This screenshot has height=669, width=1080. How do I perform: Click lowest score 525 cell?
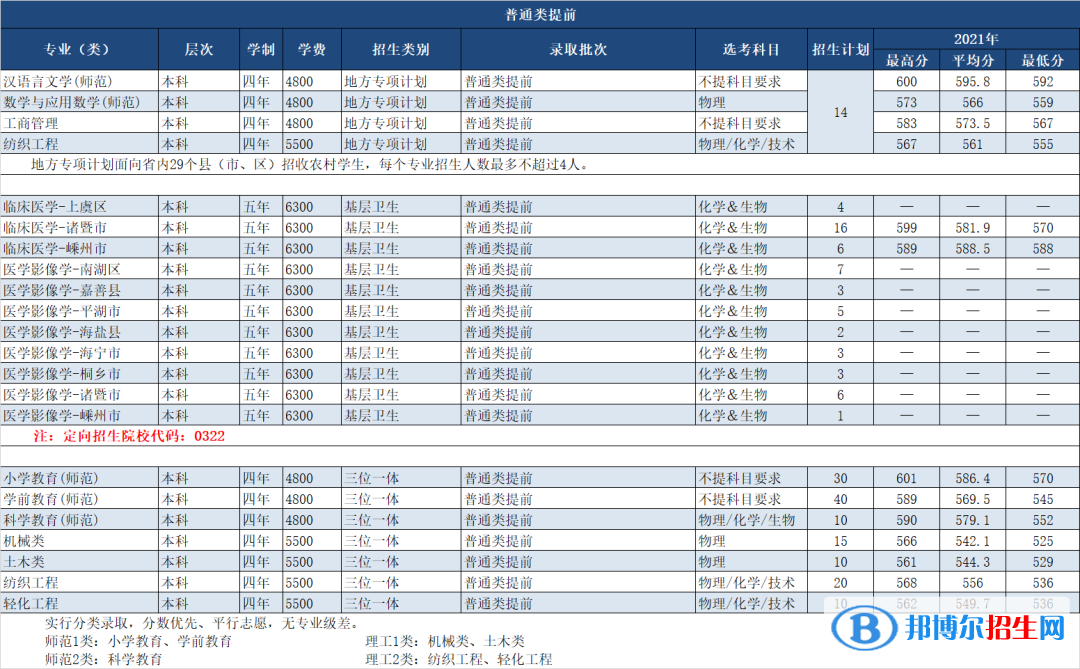point(1043,541)
